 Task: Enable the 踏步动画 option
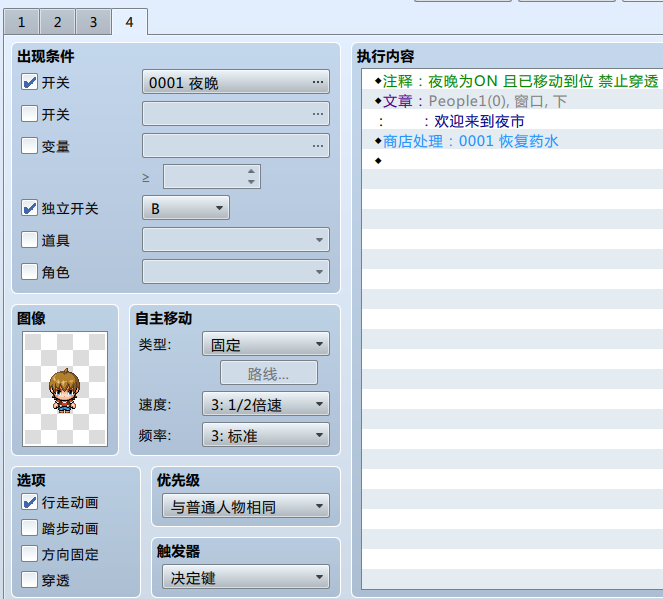click(x=29, y=528)
